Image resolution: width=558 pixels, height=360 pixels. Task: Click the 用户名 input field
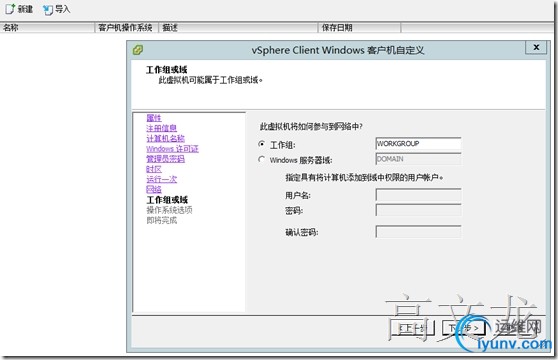pos(418,195)
